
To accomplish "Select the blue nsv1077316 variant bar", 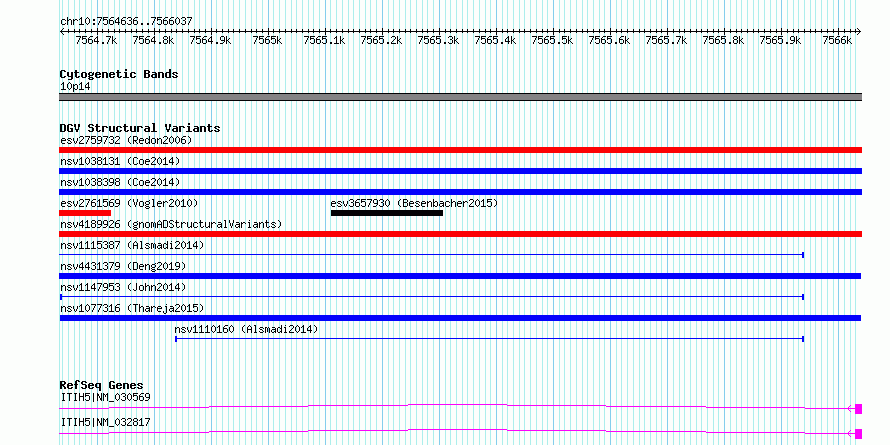I will click(x=460, y=318).
